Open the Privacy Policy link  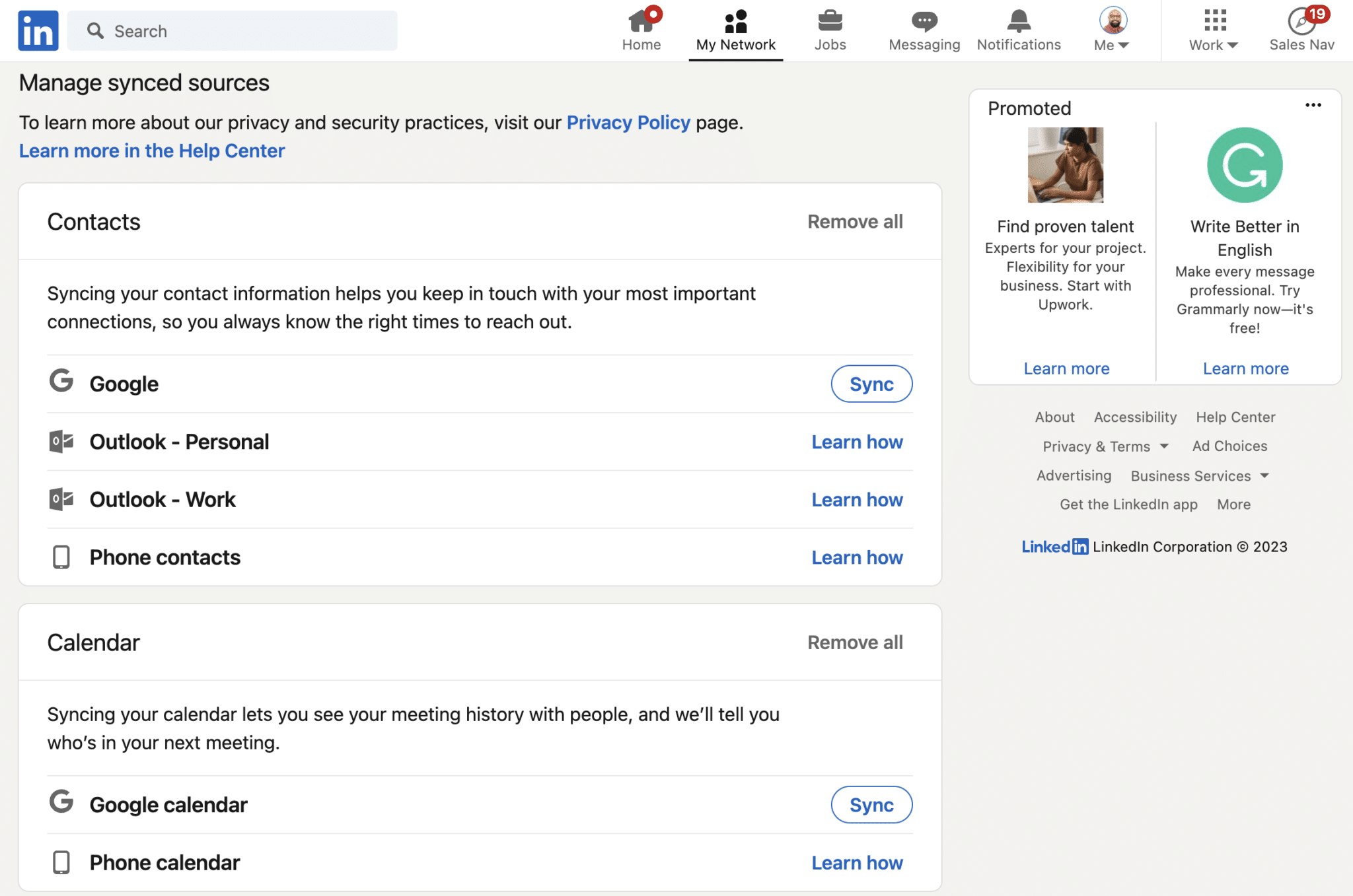click(x=628, y=122)
